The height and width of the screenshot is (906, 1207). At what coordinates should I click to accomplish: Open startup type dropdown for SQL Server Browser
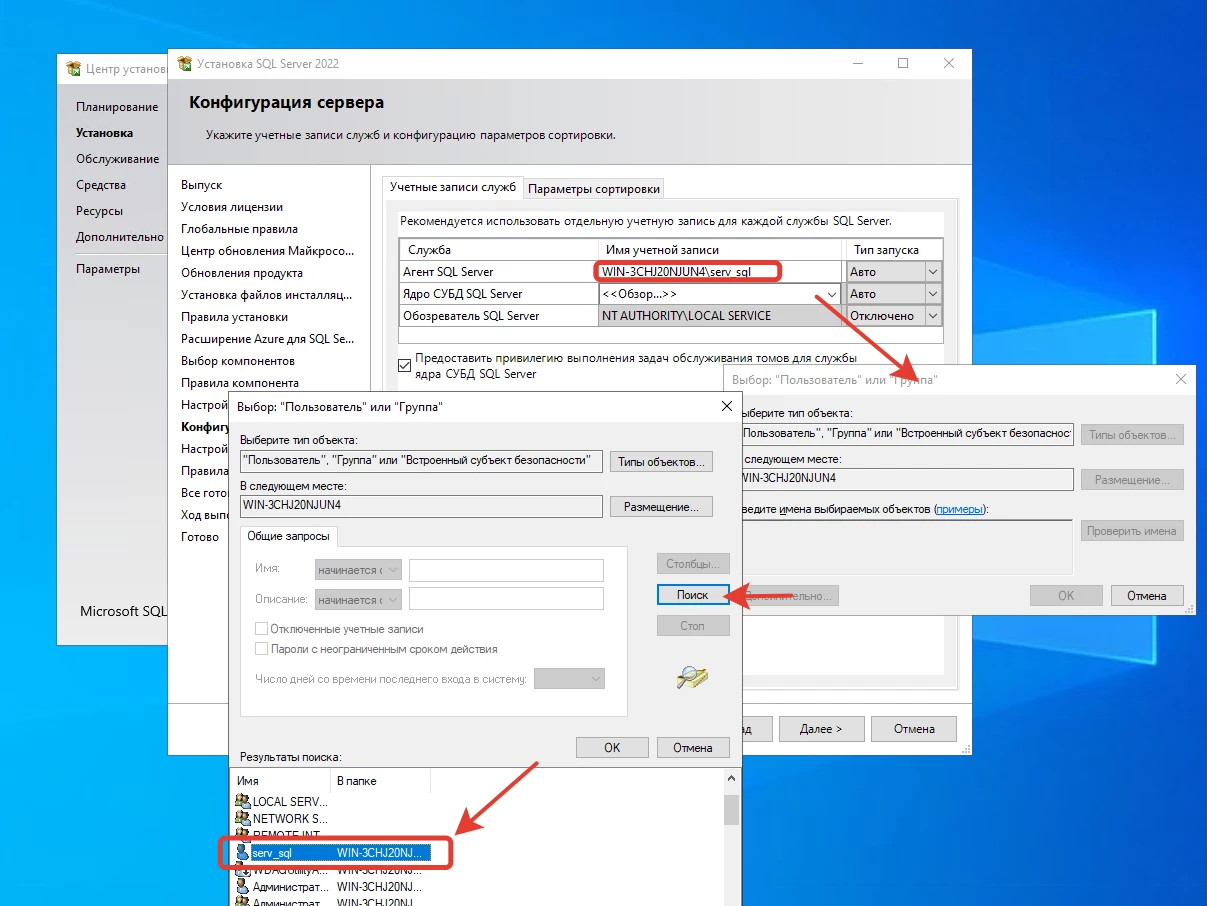tap(932, 316)
